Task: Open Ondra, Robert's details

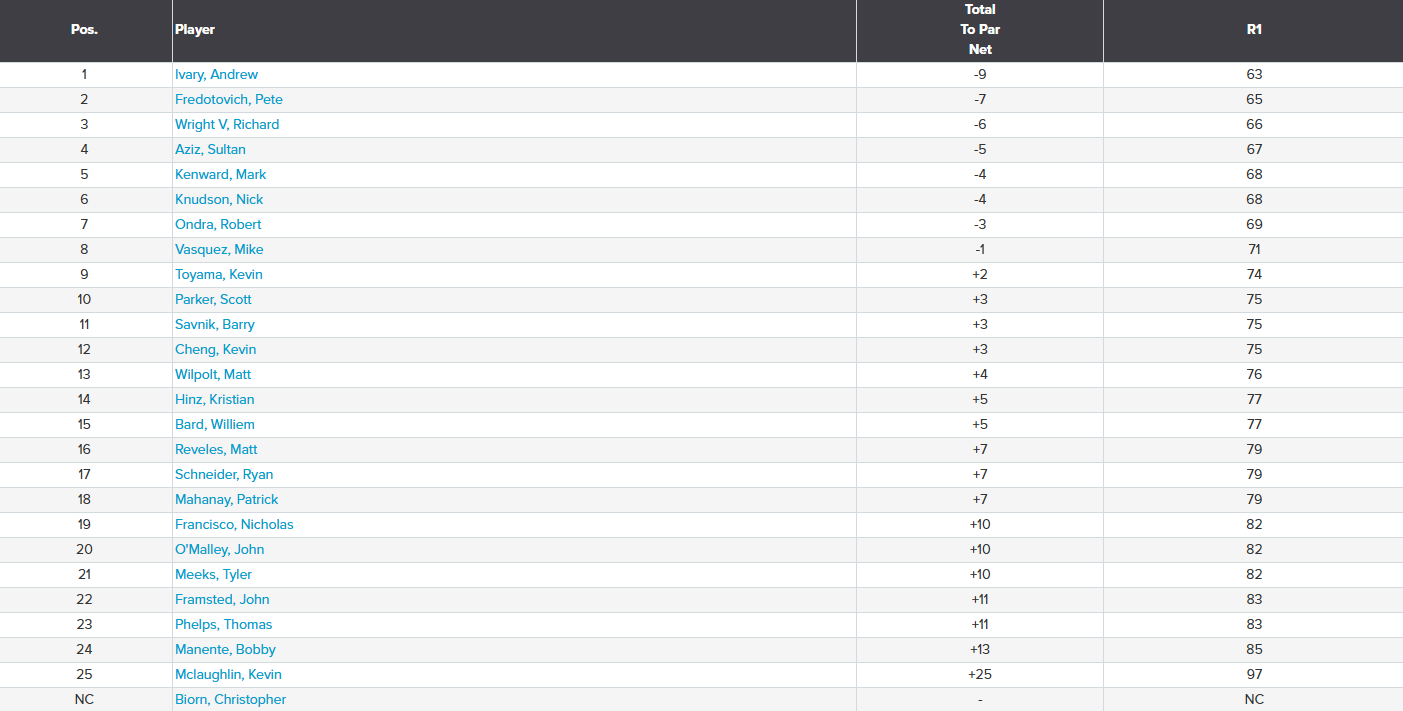Action: [x=218, y=225]
